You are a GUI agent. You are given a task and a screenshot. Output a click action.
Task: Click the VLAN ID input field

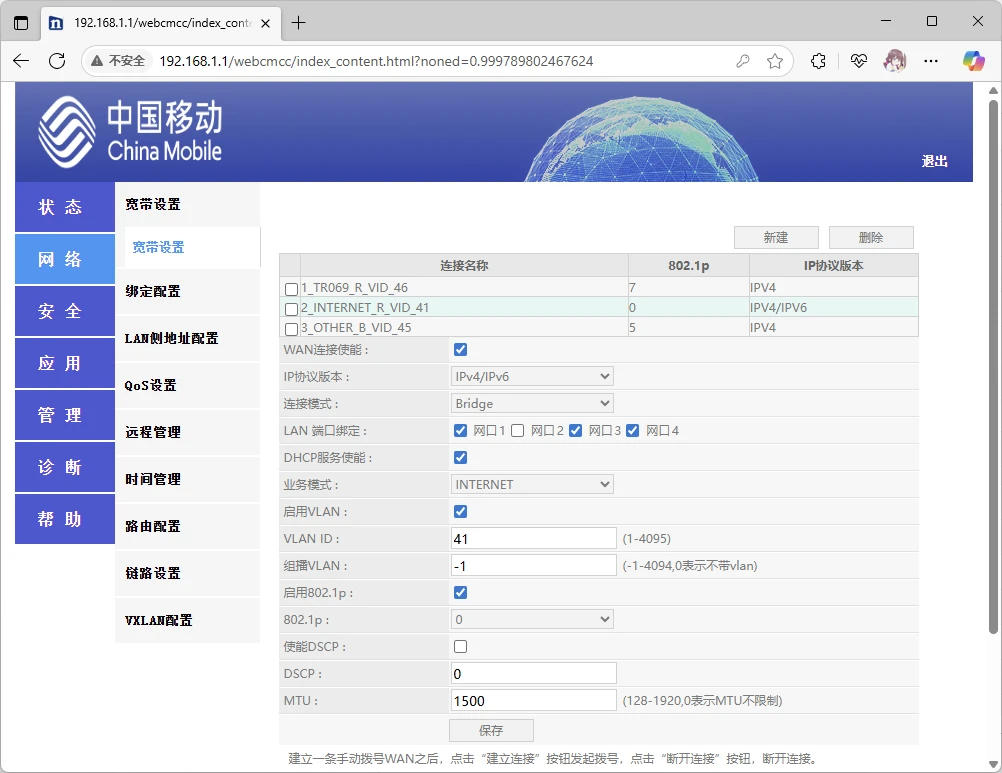533,539
